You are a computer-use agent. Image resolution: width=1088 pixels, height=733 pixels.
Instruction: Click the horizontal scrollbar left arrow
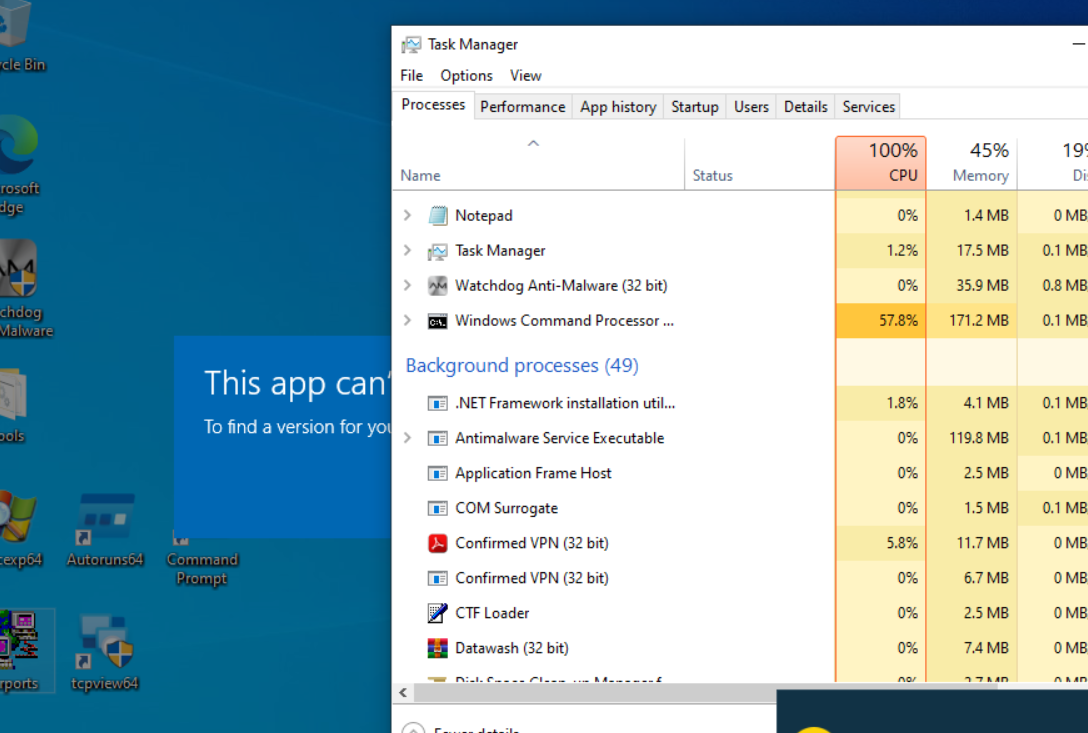pyautogui.click(x=403, y=692)
